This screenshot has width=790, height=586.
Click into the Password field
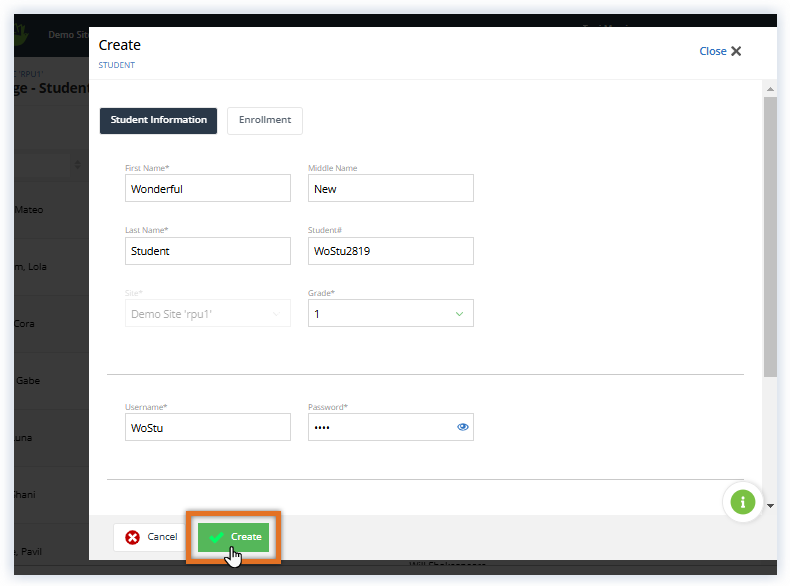tap(390, 427)
